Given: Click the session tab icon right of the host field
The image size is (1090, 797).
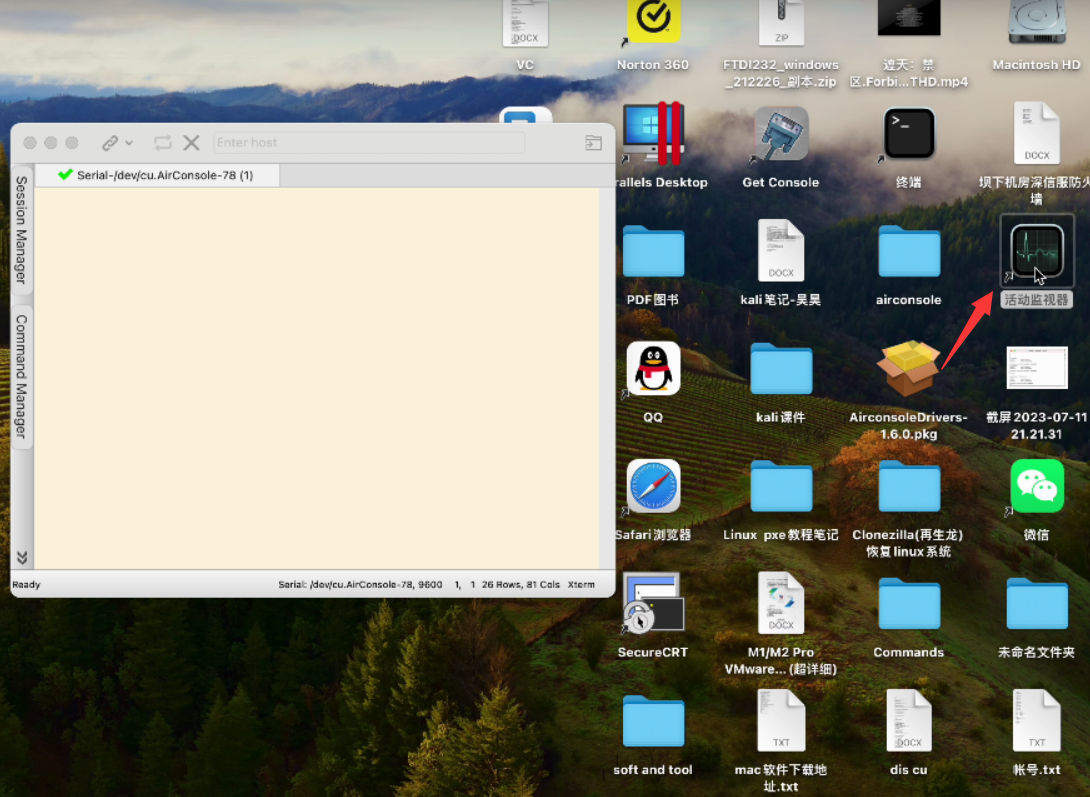Looking at the screenshot, I should tap(594, 142).
